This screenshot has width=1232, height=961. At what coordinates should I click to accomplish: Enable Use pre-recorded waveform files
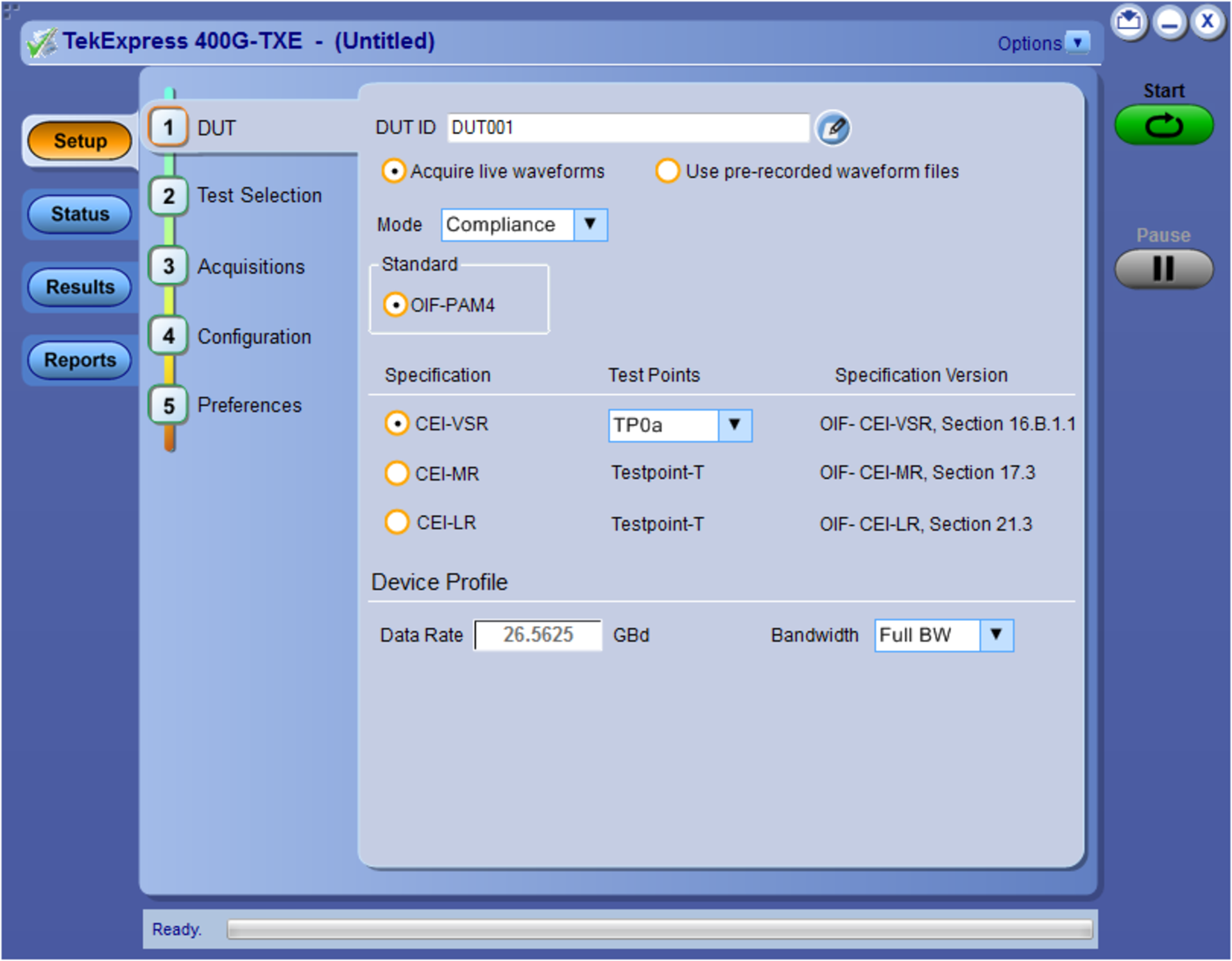(668, 171)
